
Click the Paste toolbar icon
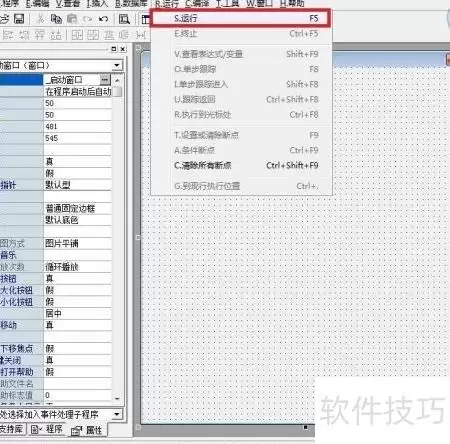coord(72,19)
